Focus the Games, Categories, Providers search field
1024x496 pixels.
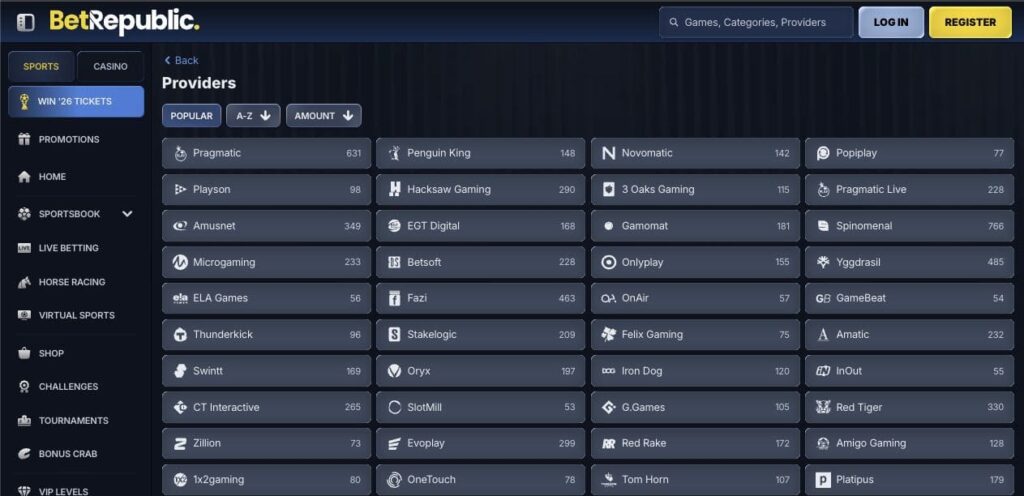point(756,22)
